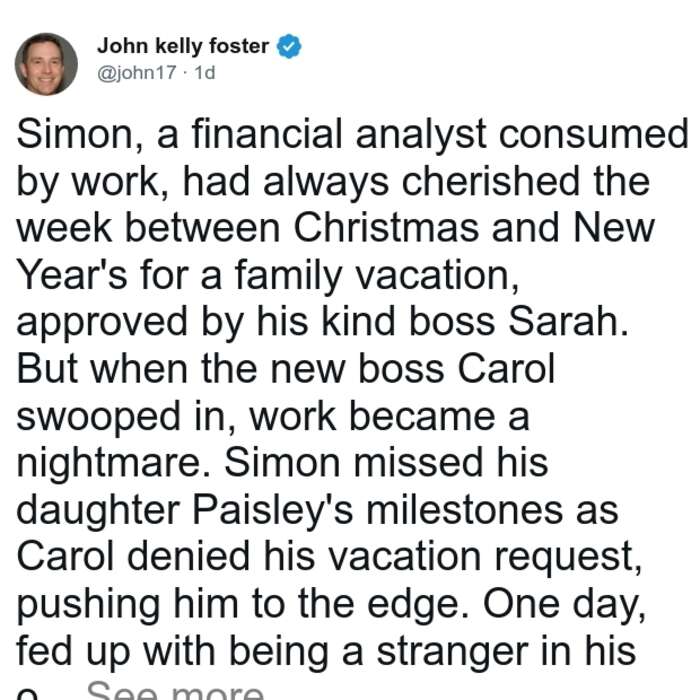Open John kelly foster's profile avatar
This screenshot has width=700, height=700.
click(46, 64)
